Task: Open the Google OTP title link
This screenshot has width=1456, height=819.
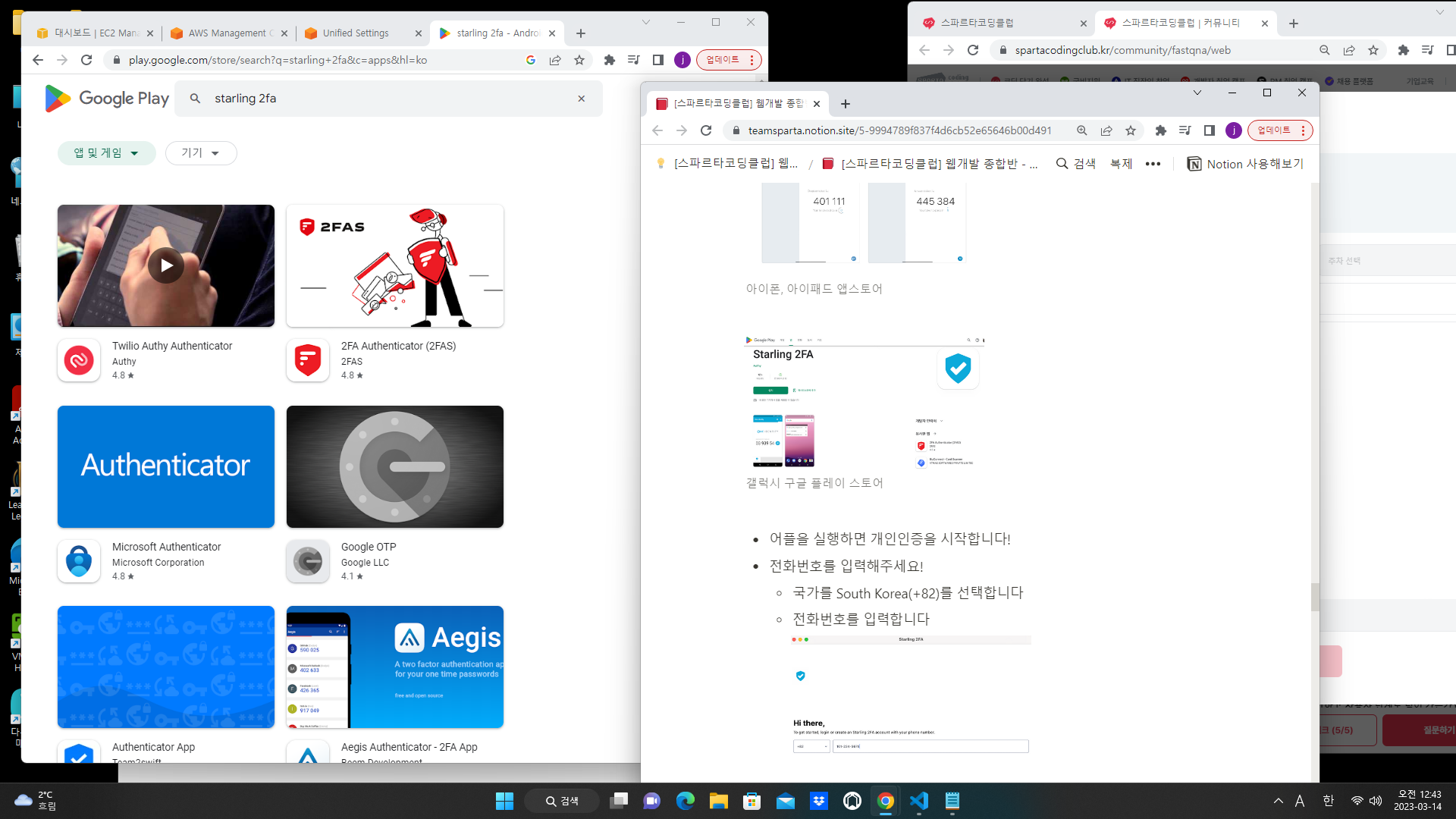Action: coord(369,547)
